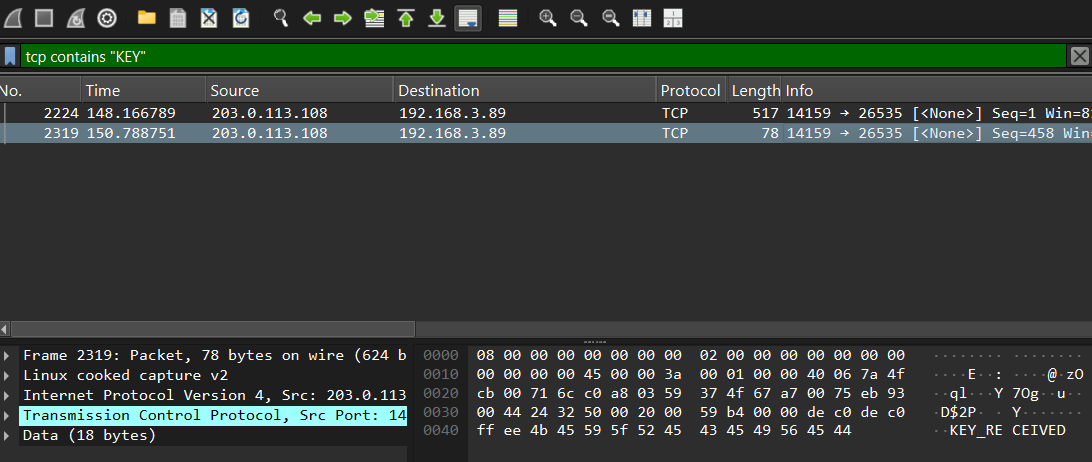This screenshot has height=462, width=1092.
Task: Zoom out on the main window text
Action: pos(579,18)
